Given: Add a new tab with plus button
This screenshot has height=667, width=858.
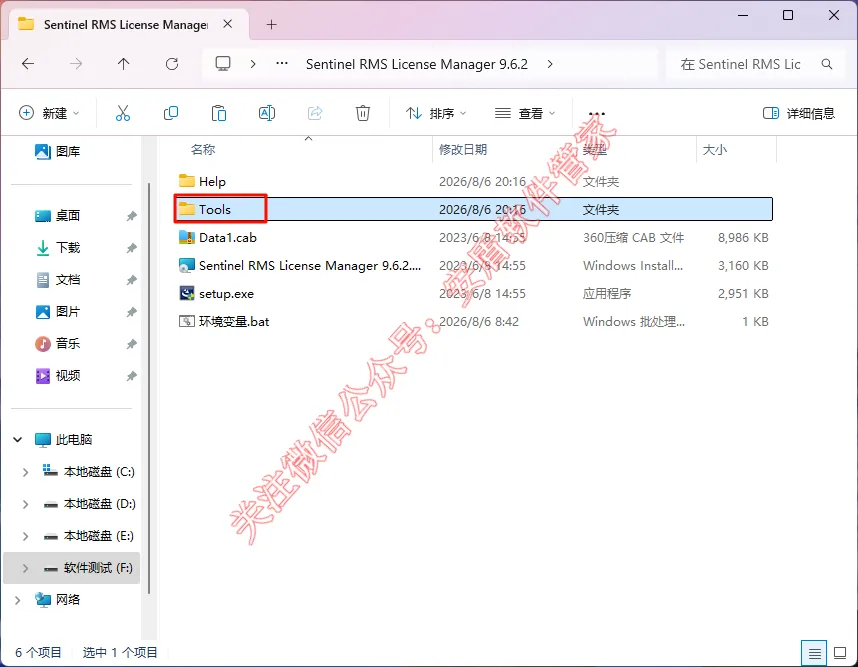Looking at the screenshot, I should point(271,25).
